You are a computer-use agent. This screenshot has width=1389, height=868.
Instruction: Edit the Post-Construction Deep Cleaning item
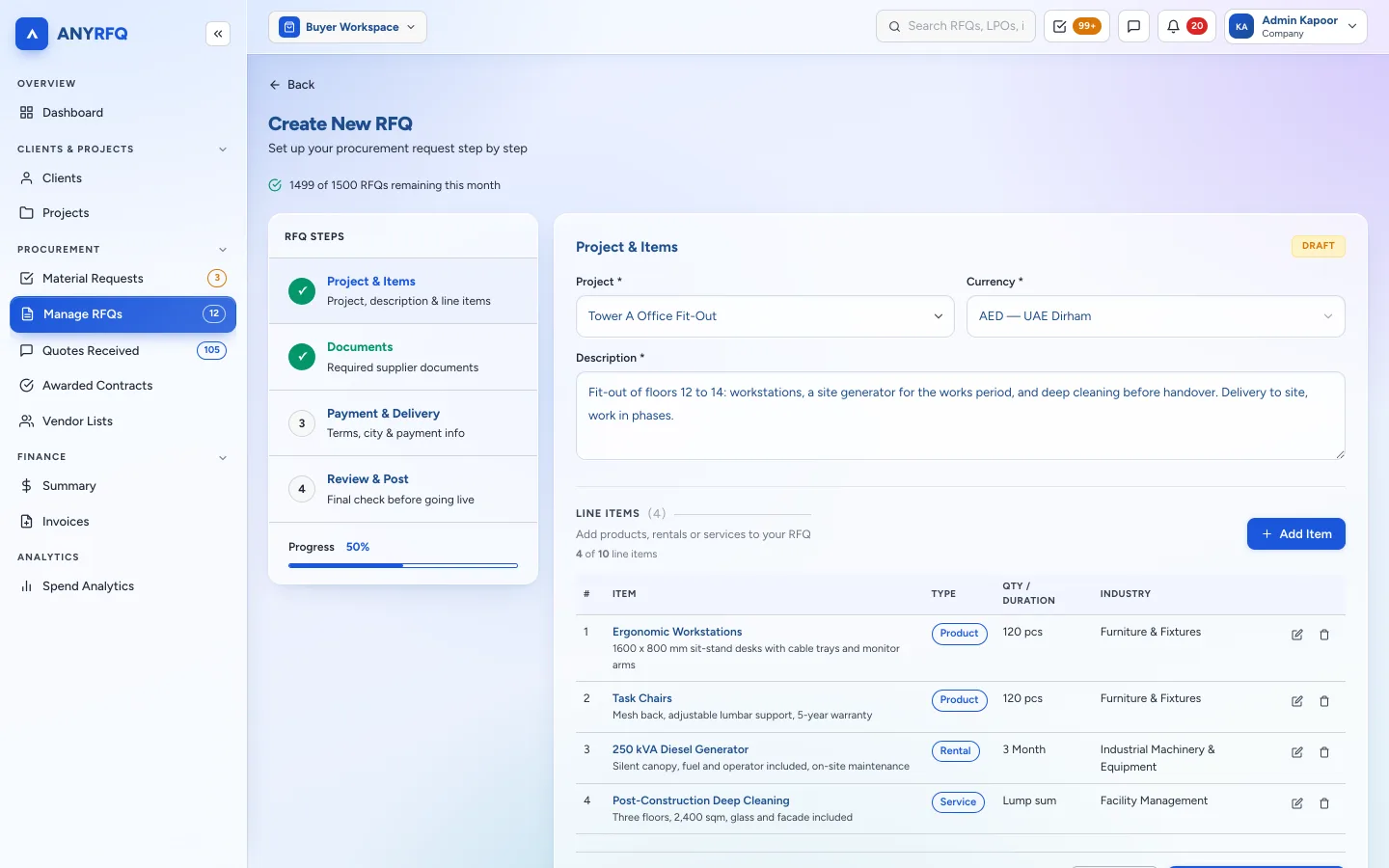[x=1297, y=803]
